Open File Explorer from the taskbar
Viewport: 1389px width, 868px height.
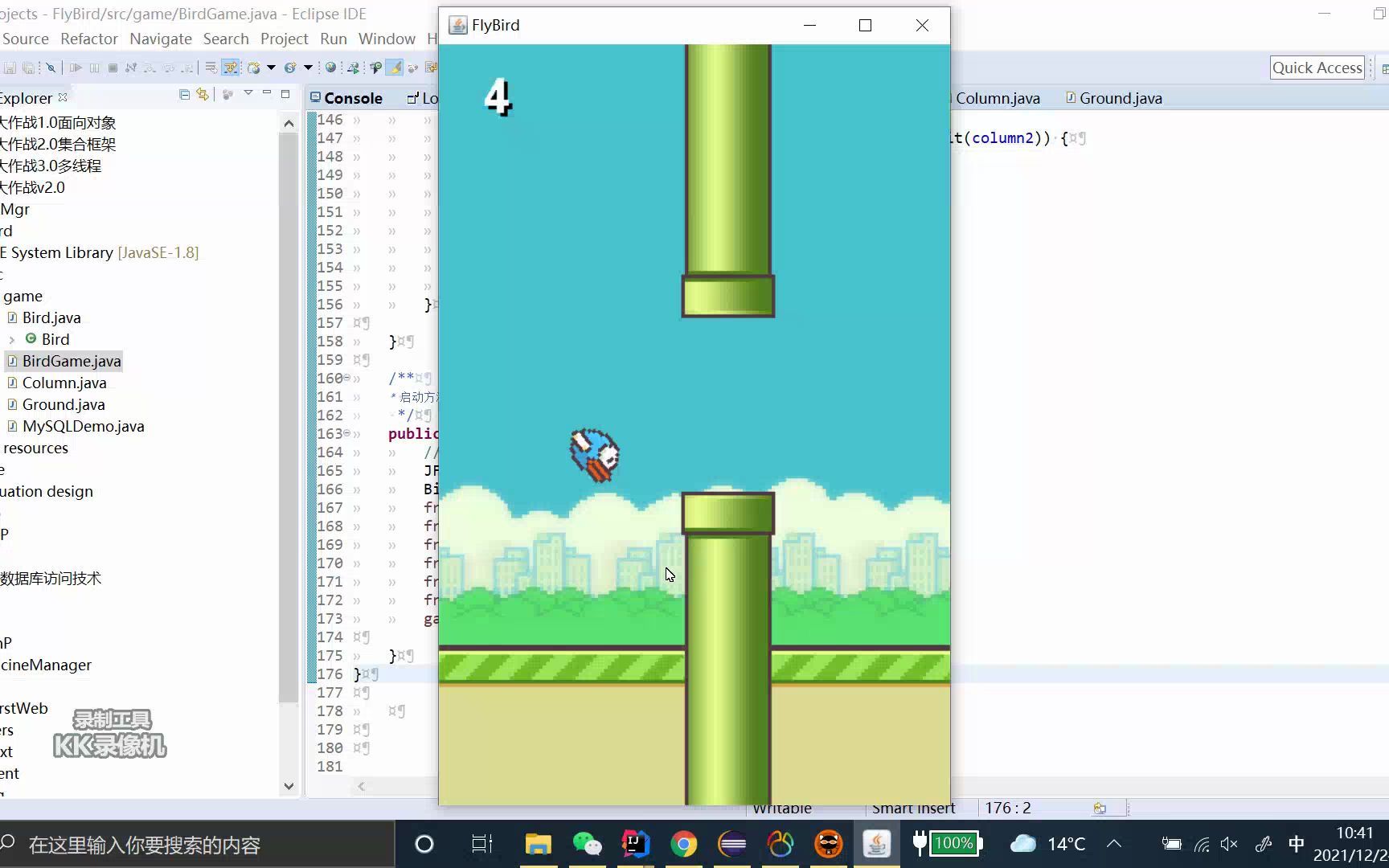538,844
